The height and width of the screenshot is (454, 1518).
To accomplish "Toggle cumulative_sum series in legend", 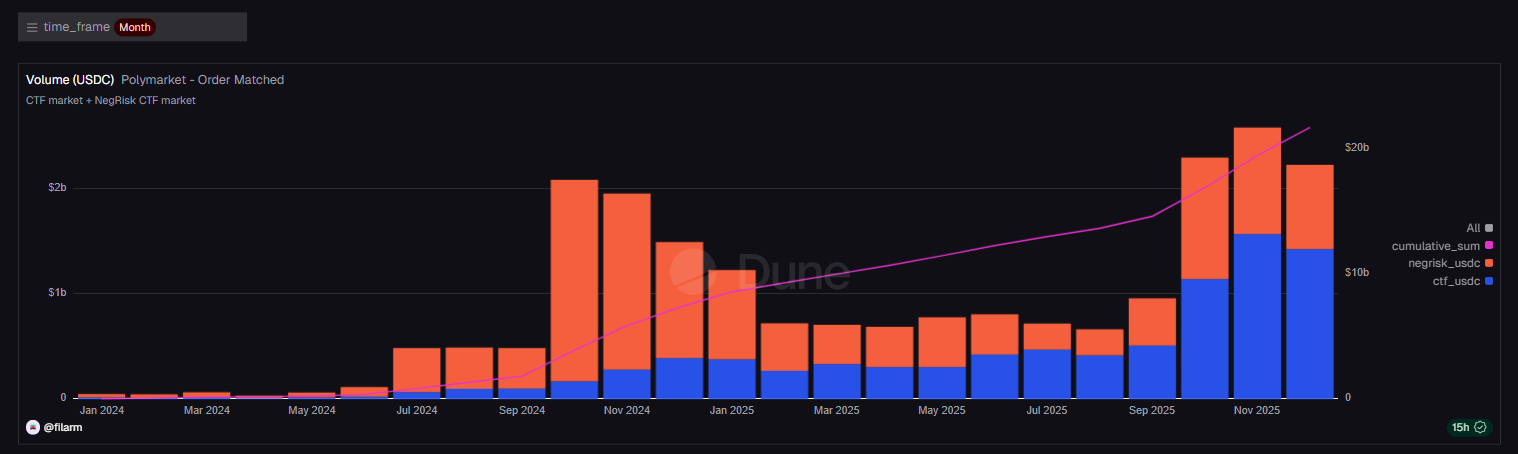I will click(1442, 246).
